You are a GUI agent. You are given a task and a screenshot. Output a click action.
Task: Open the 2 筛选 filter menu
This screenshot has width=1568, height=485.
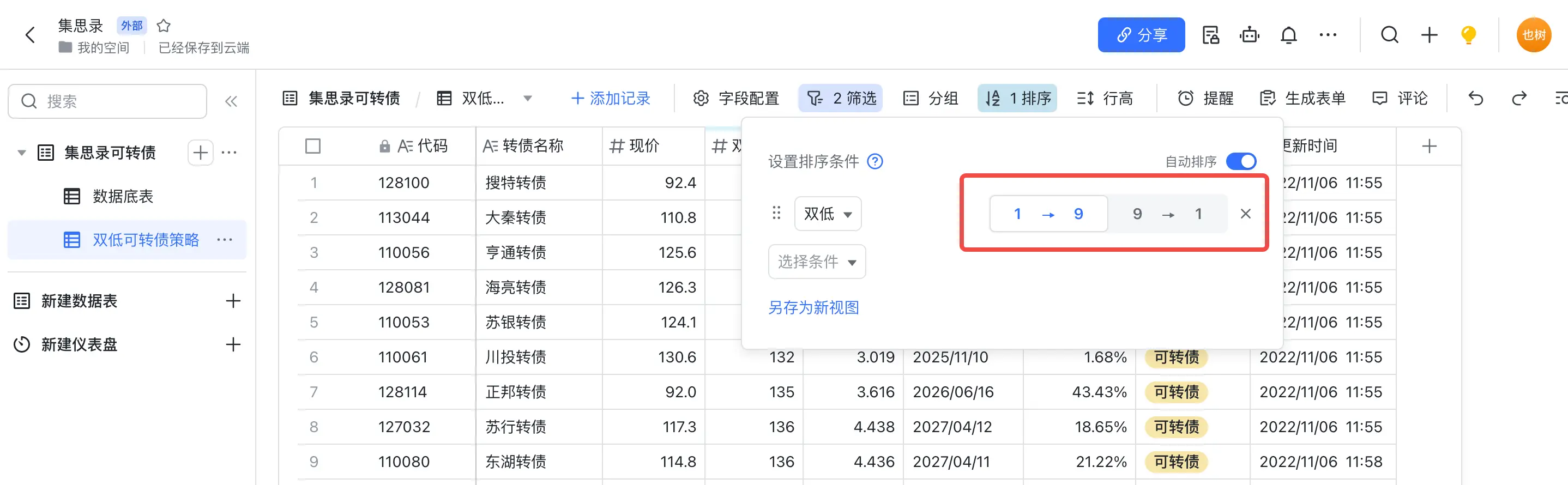(841, 99)
